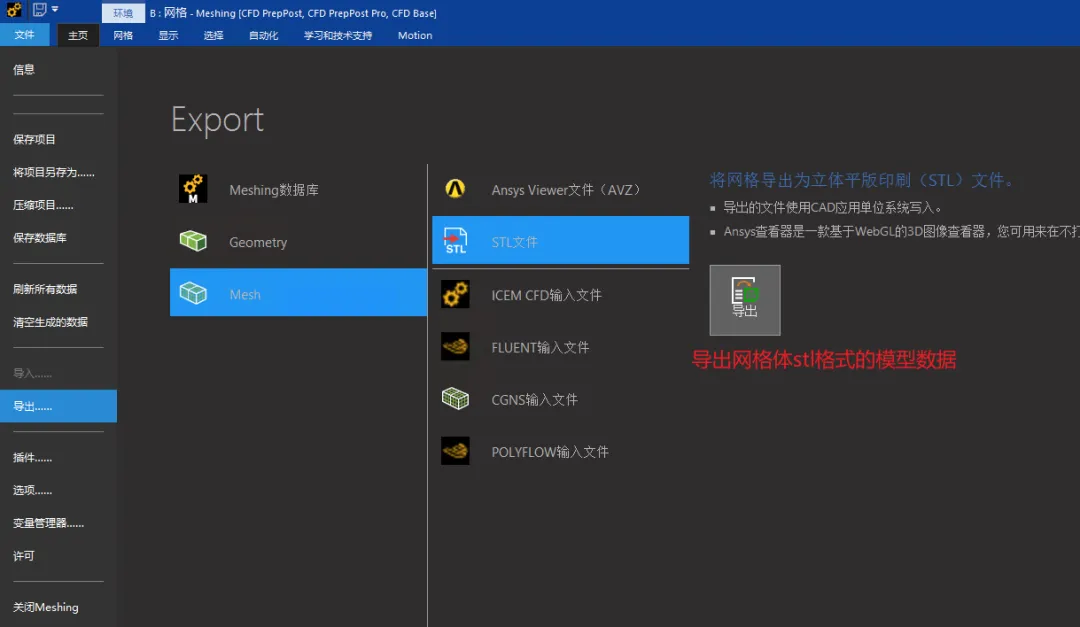
Task: Open 插件 from the sidebar
Action: click(x=32, y=458)
